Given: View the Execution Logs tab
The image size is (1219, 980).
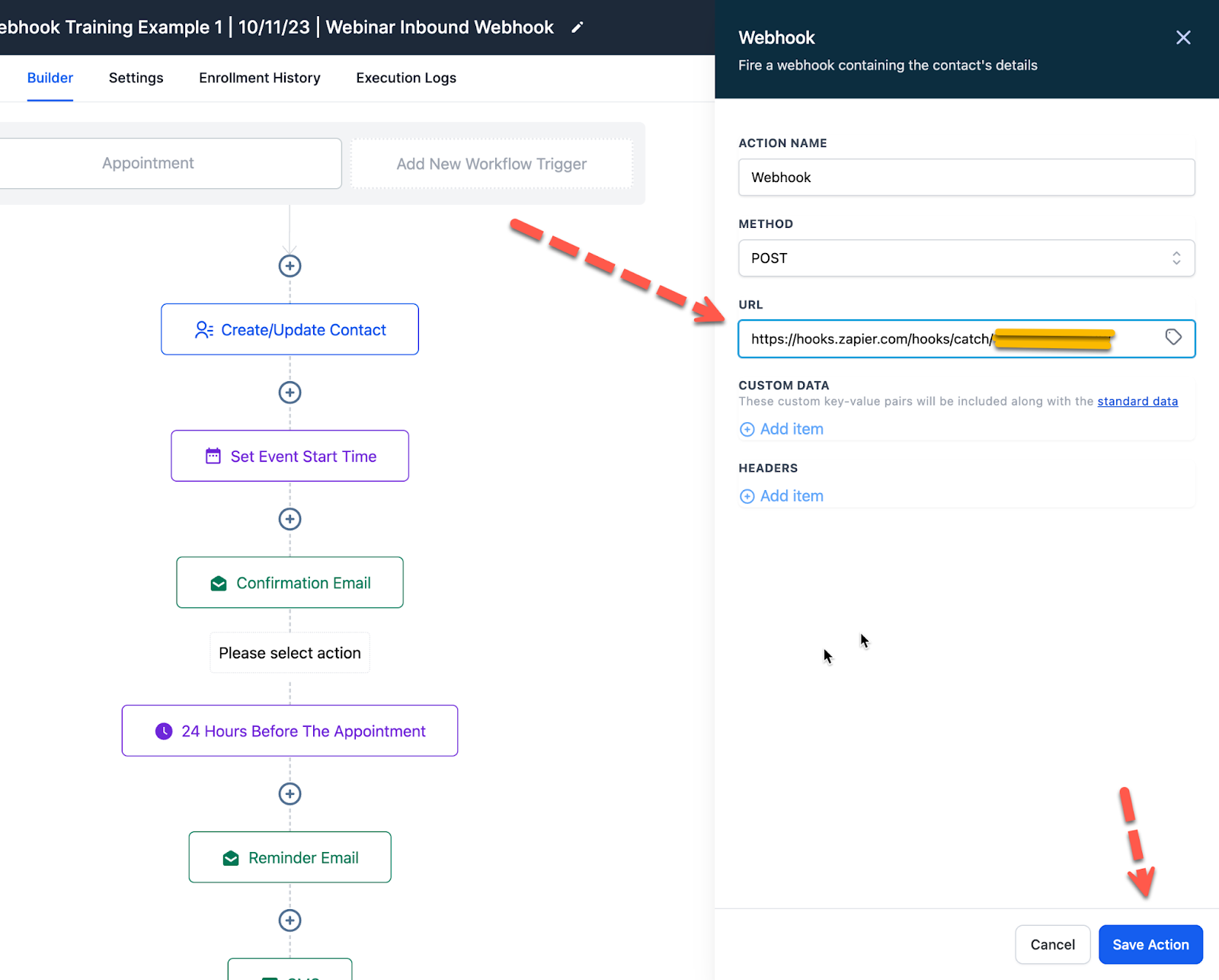Looking at the screenshot, I should (406, 78).
